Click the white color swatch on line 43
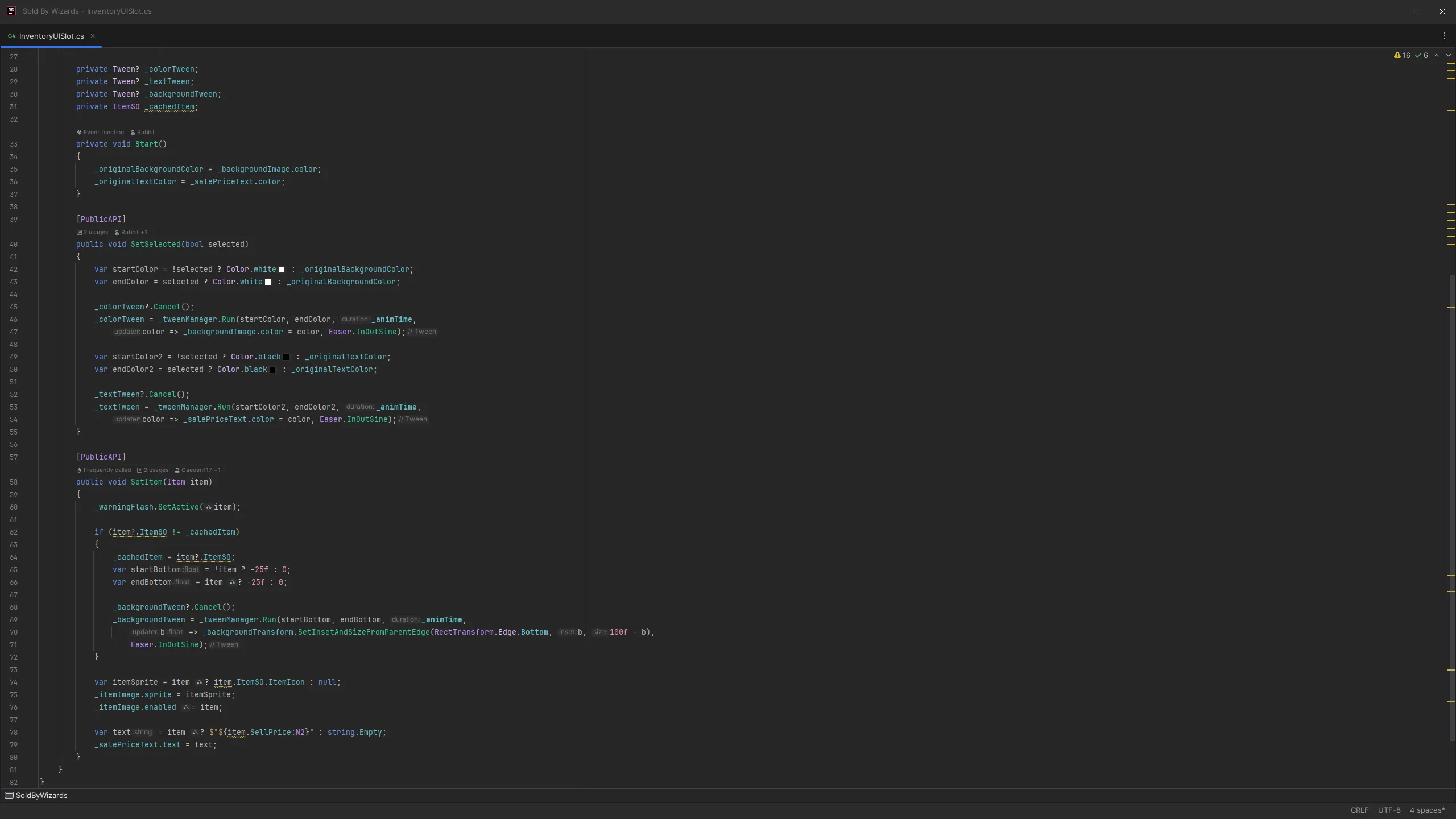This screenshot has height=819, width=1456. pyautogui.click(x=268, y=282)
